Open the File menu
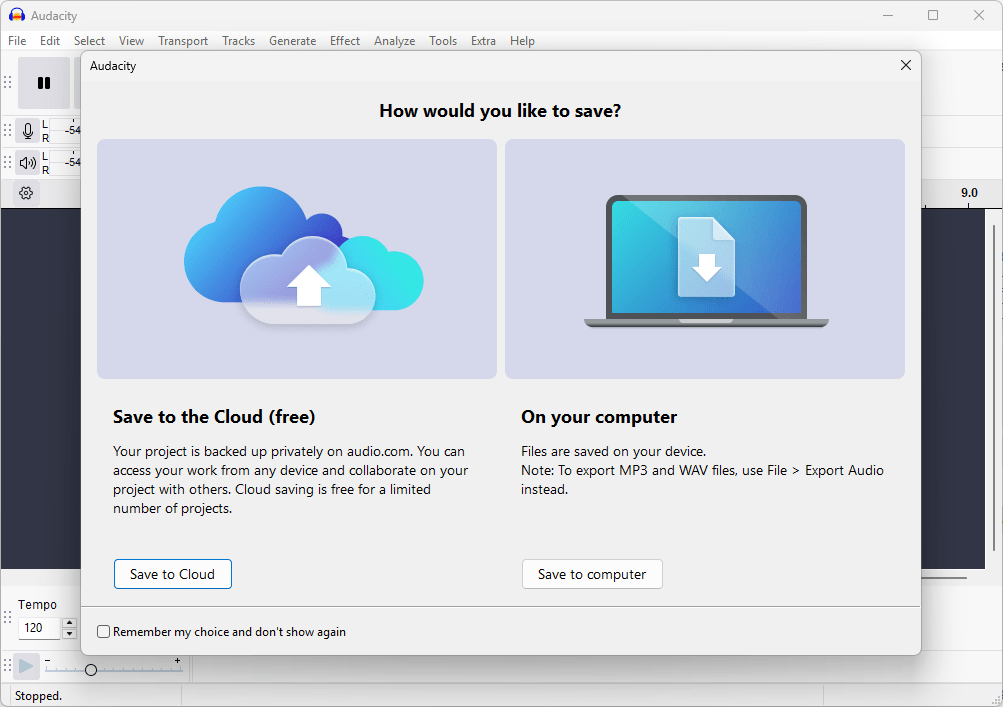The width and height of the screenshot is (1003, 707). point(17,41)
